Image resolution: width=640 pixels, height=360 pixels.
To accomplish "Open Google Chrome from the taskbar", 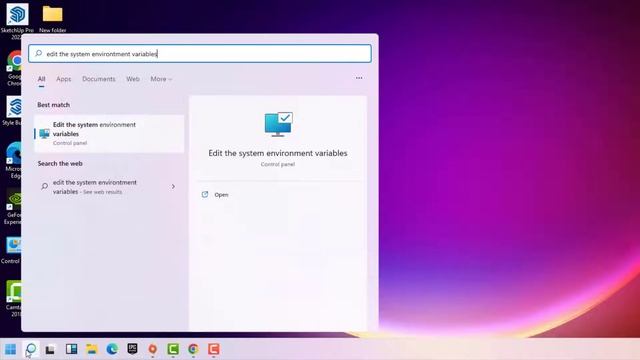I will (x=193, y=349).
